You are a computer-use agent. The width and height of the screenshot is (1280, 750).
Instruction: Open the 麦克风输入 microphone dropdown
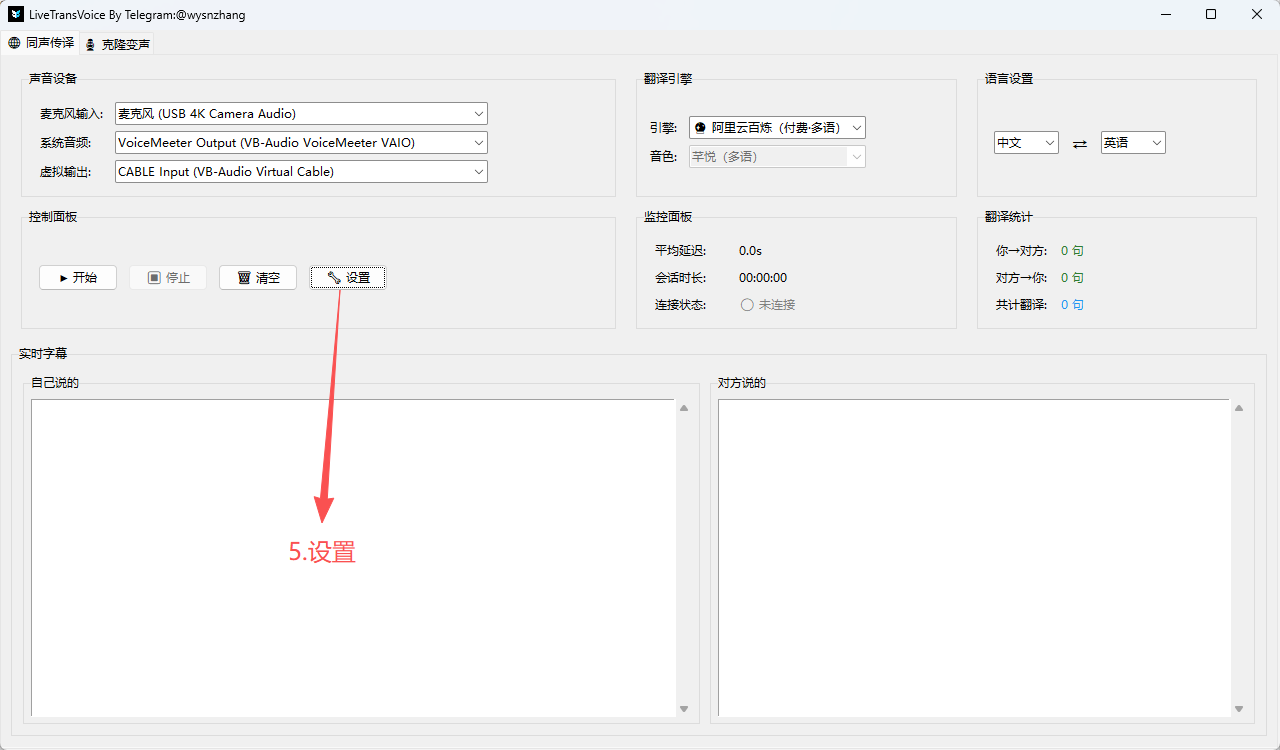(301, 114)
